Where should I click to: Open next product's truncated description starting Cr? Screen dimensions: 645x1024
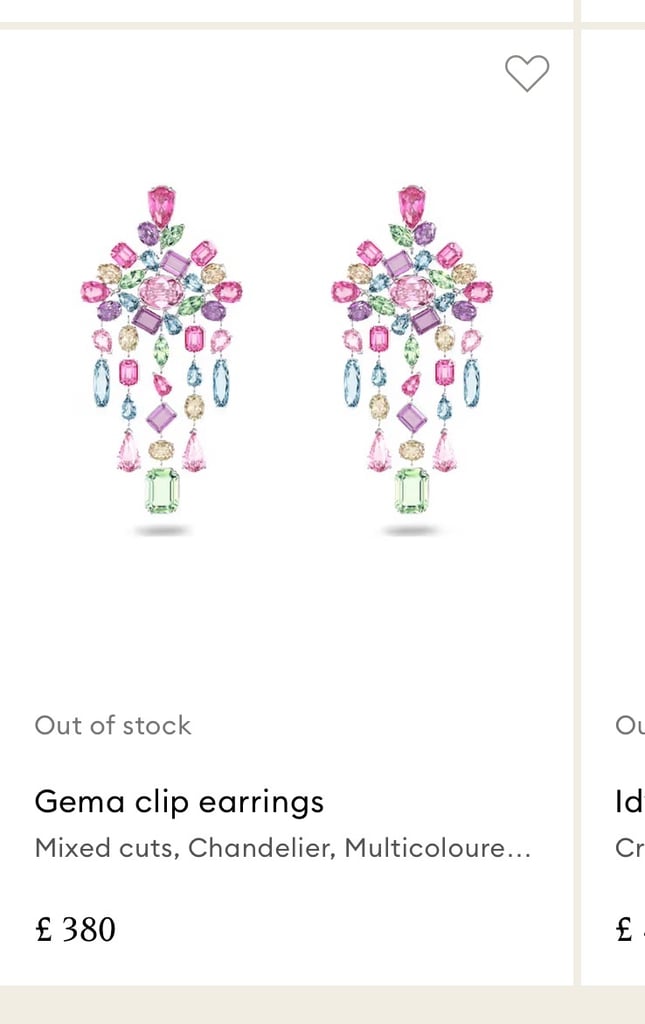point(630,848)
